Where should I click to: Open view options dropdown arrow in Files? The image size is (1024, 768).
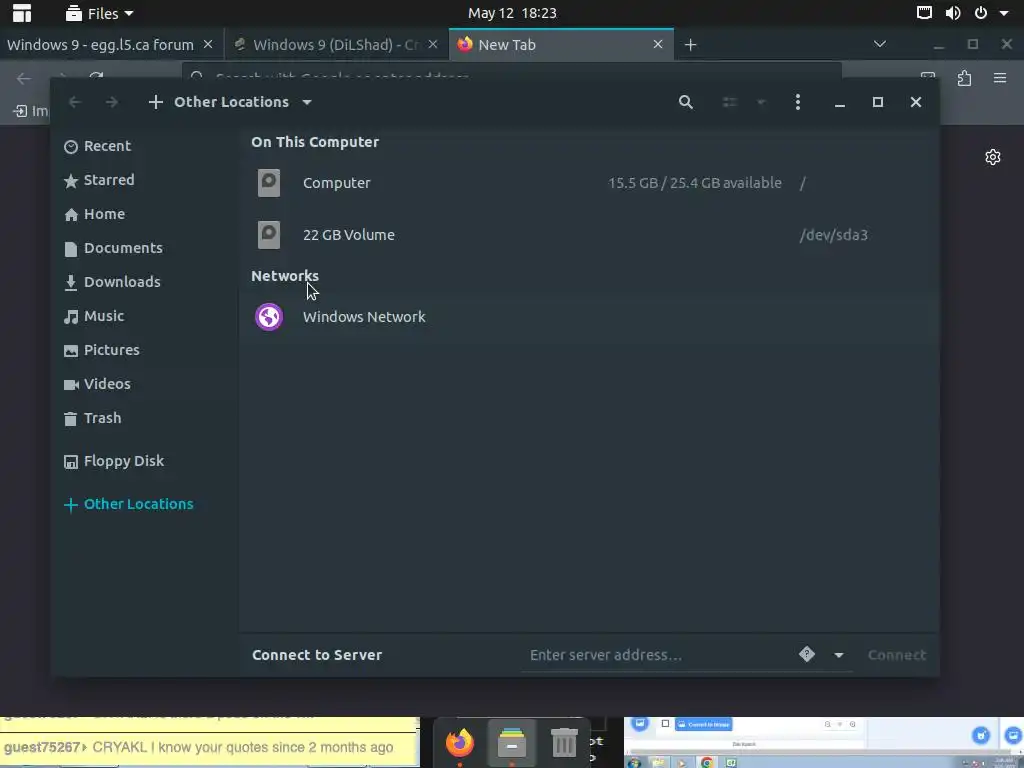tap(761, 102)
